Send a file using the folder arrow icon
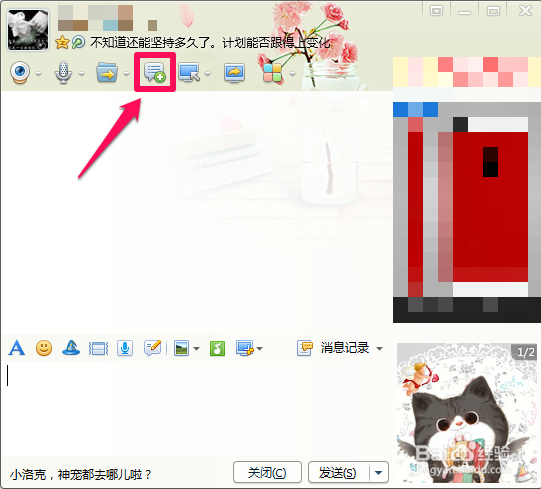This screenshot has height=489, width=541. coord(107,72)
